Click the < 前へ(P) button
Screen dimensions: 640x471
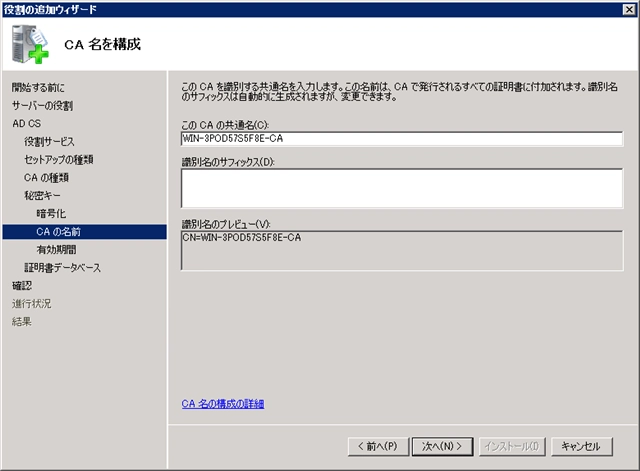[x=378, y=446]
